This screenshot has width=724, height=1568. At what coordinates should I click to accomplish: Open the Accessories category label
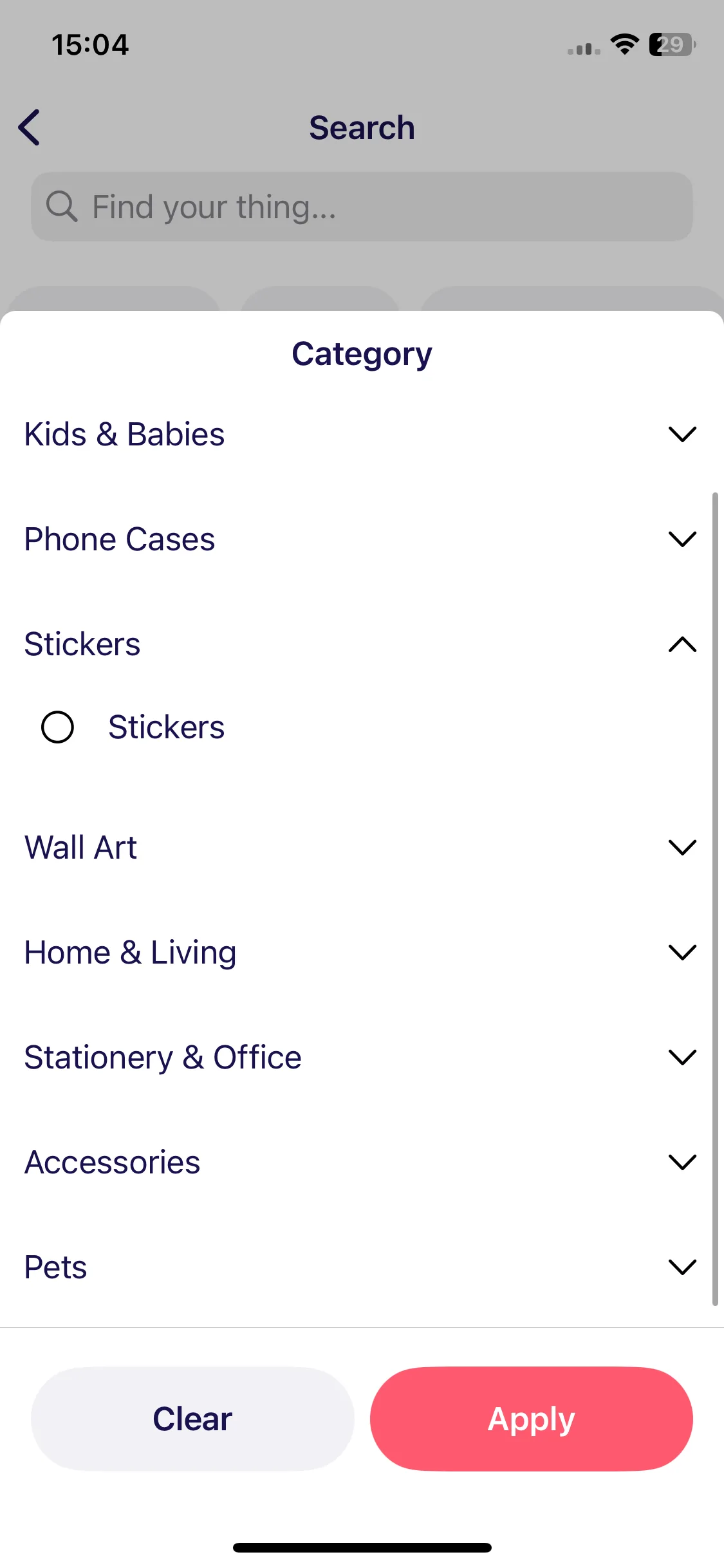pyautogui.click(x=112, y=1162)
